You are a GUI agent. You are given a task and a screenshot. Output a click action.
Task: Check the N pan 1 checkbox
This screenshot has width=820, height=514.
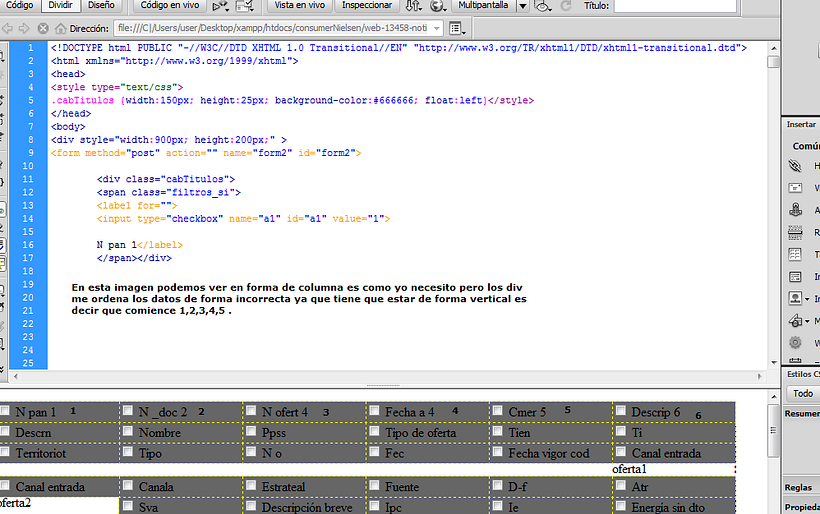(5, 410)
